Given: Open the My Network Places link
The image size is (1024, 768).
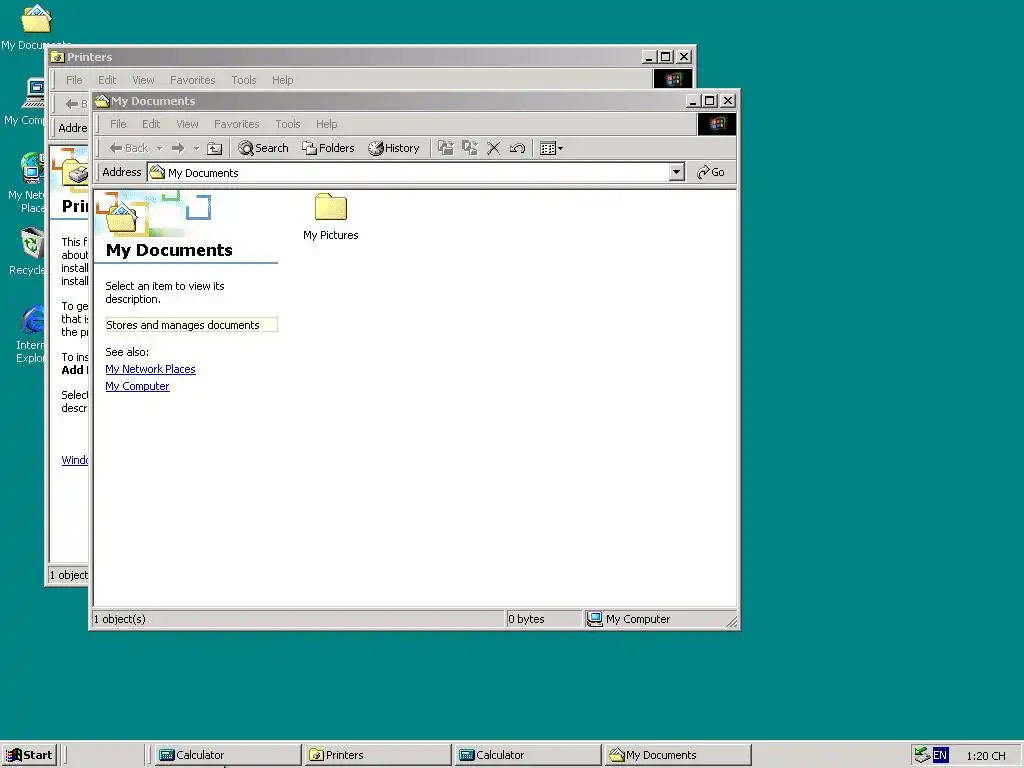Looking at the screenshot, I should click(x=150, y=369).
